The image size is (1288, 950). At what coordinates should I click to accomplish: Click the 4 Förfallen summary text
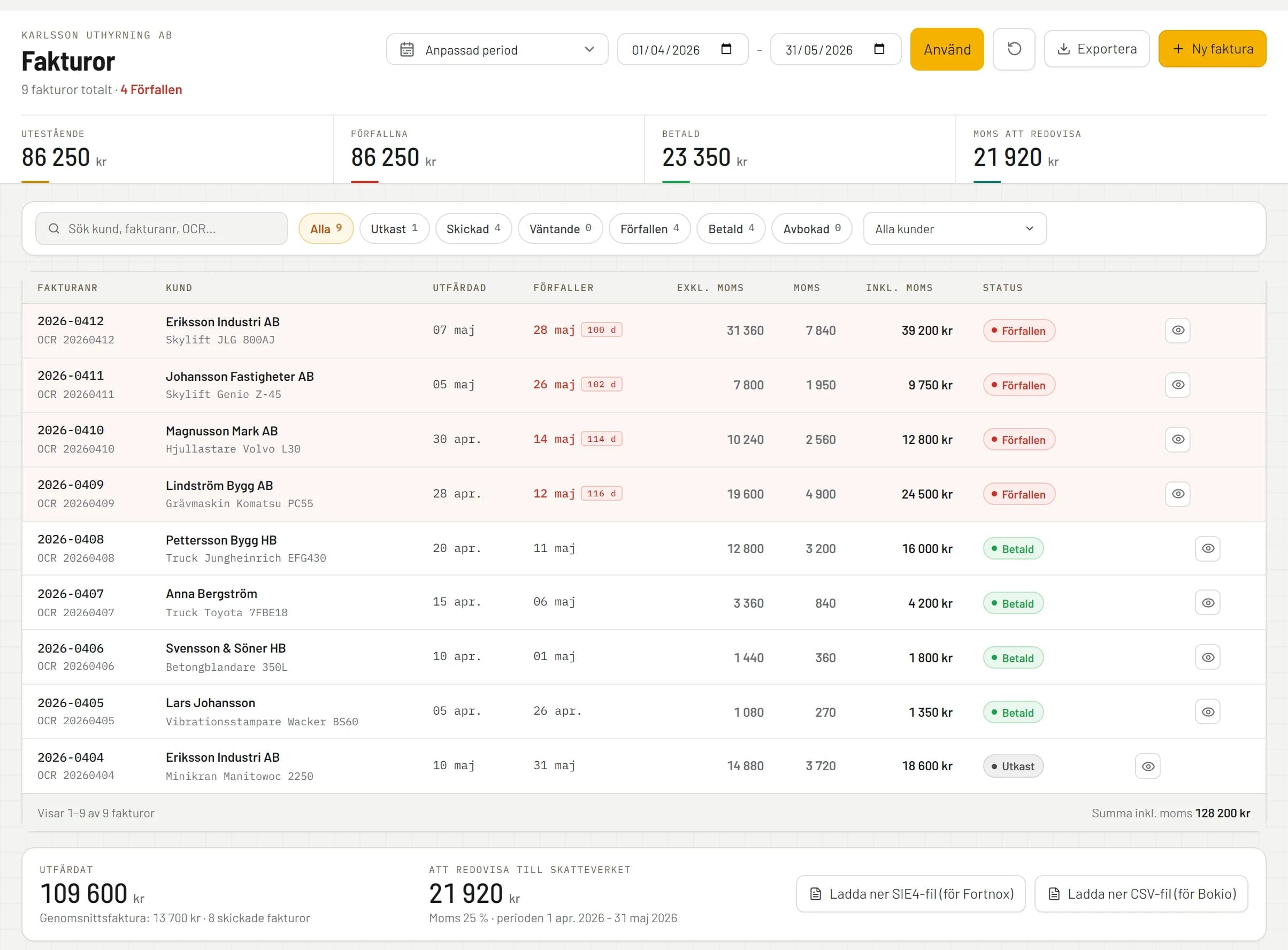point(151,90)
